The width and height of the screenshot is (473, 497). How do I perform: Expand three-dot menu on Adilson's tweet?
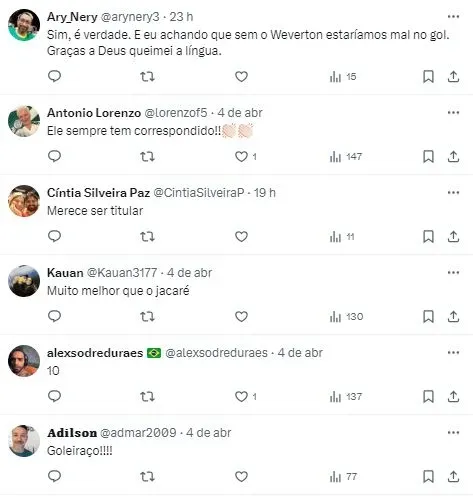click(453, 433)
